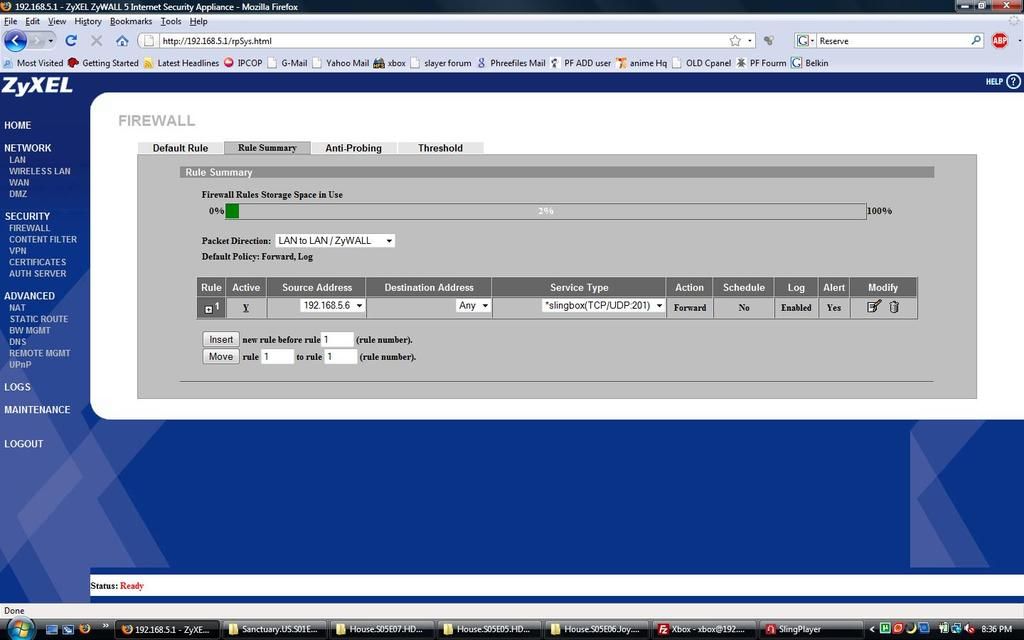Open Latest Headlines feed bookmark

click(x=181, y=63)
